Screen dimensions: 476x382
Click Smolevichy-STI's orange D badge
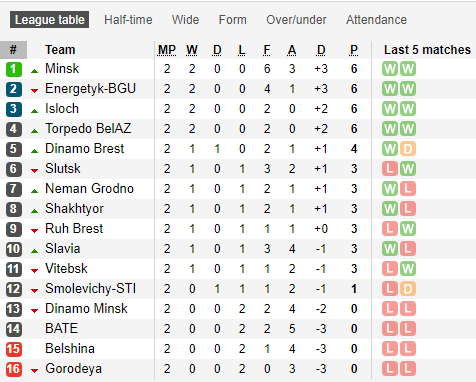(408, 289)
